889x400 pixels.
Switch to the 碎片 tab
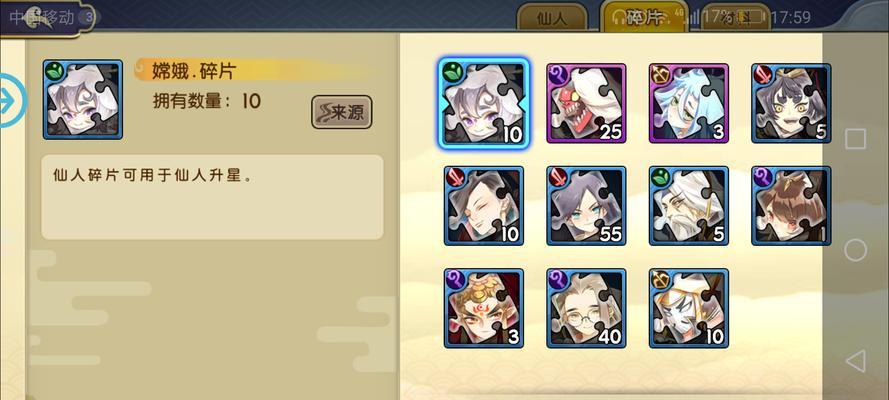[645, 17]
